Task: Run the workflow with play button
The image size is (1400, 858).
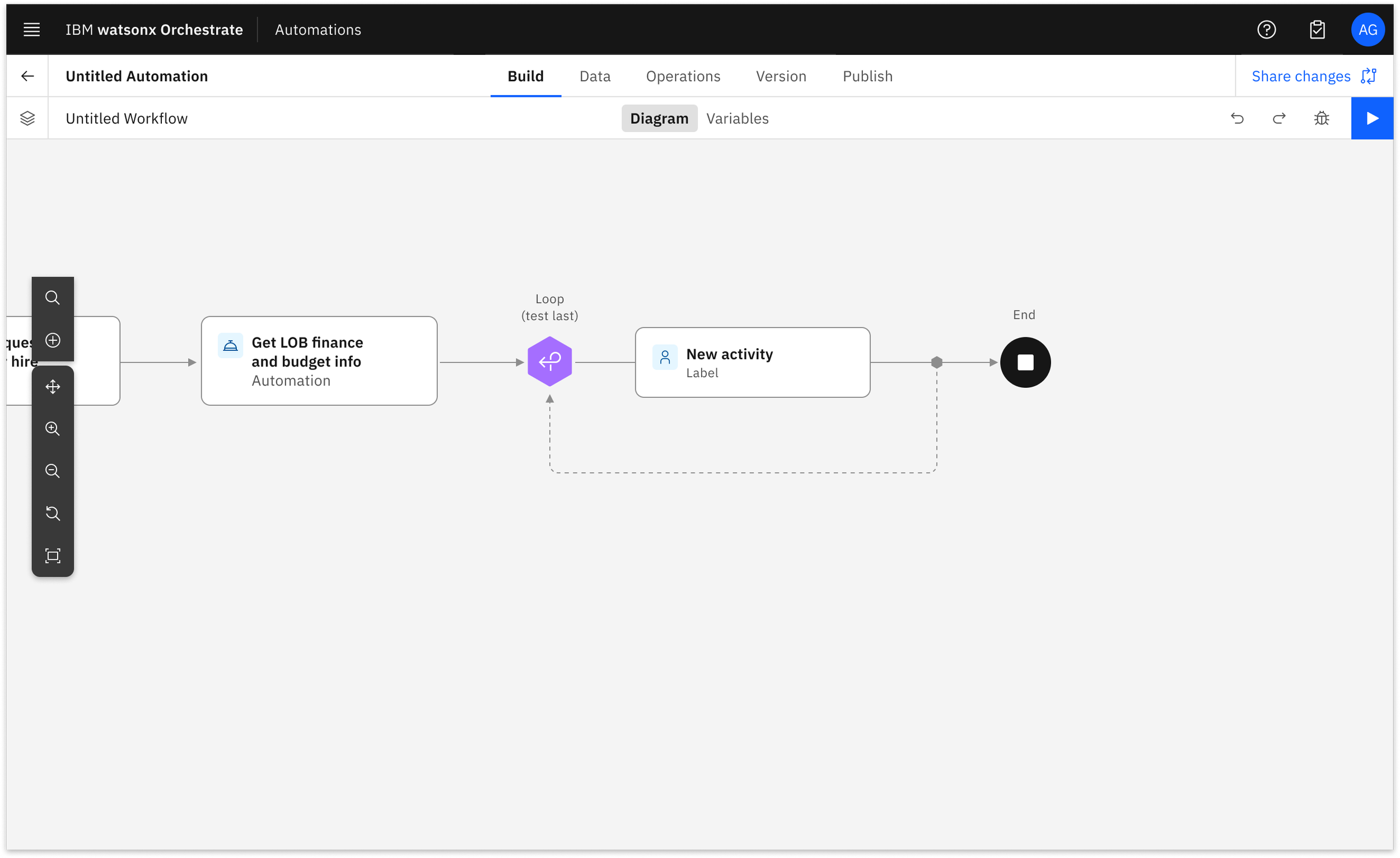Action: pyautogui.click(x=1372, y=118)
